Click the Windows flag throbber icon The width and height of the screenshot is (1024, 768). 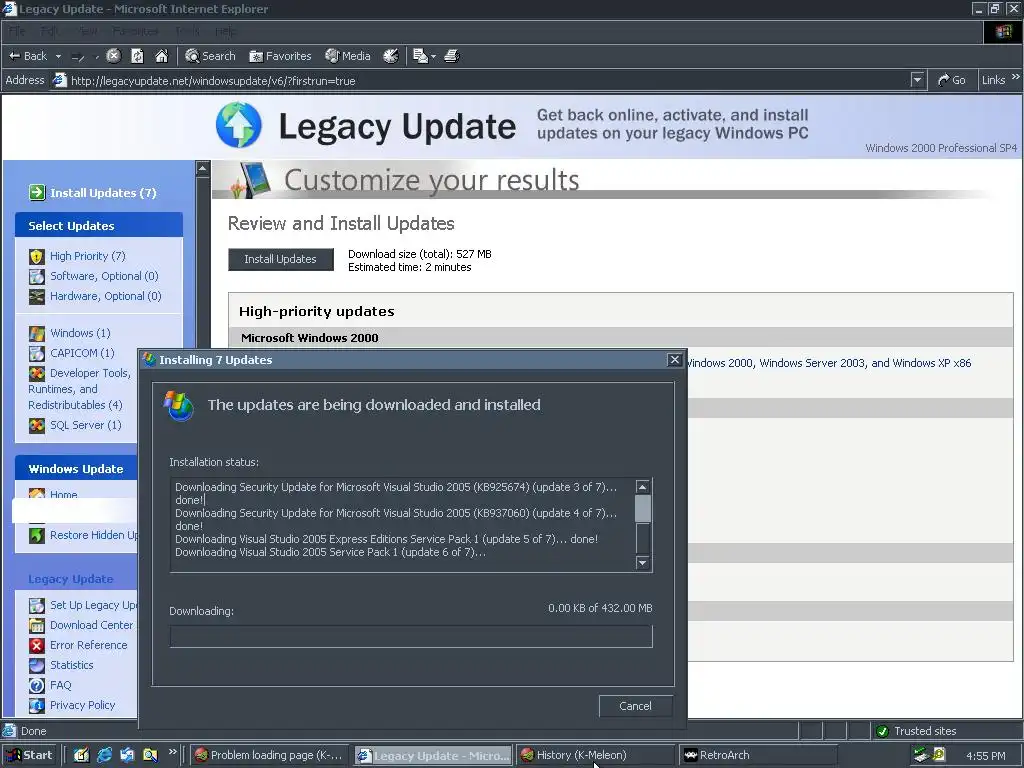coord(1002,32)
